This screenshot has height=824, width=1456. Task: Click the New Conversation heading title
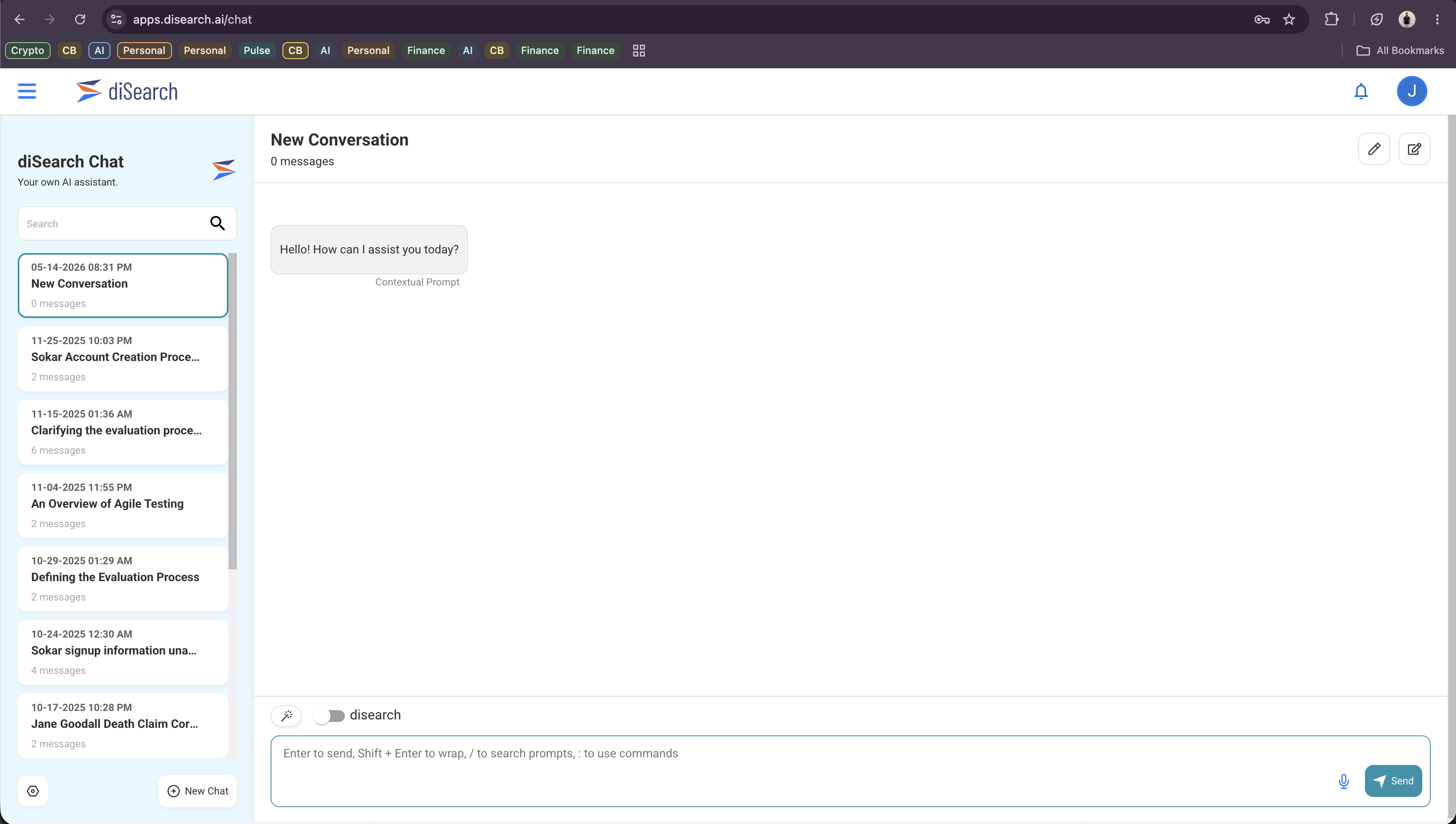[339, 140]
